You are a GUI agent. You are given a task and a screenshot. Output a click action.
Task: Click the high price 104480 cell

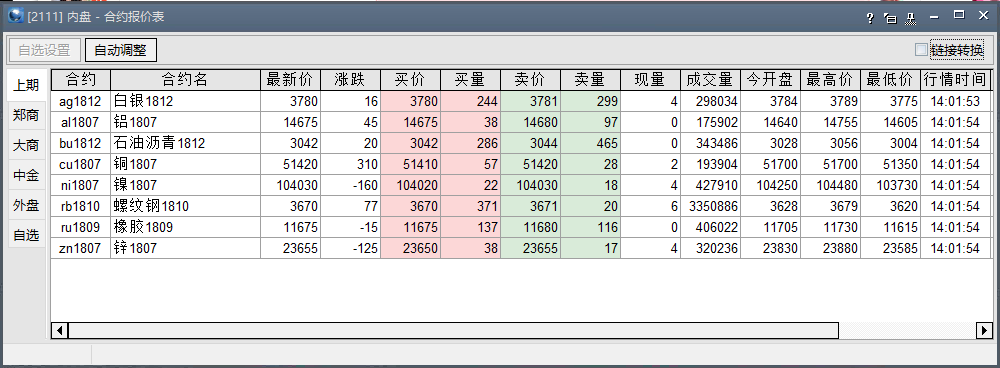830,186
